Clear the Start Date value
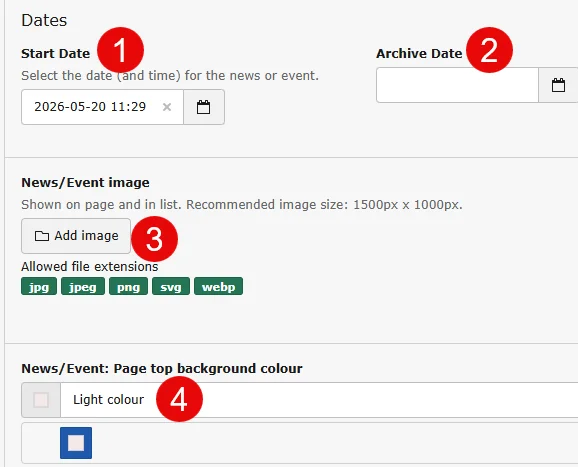 (167, 107)
